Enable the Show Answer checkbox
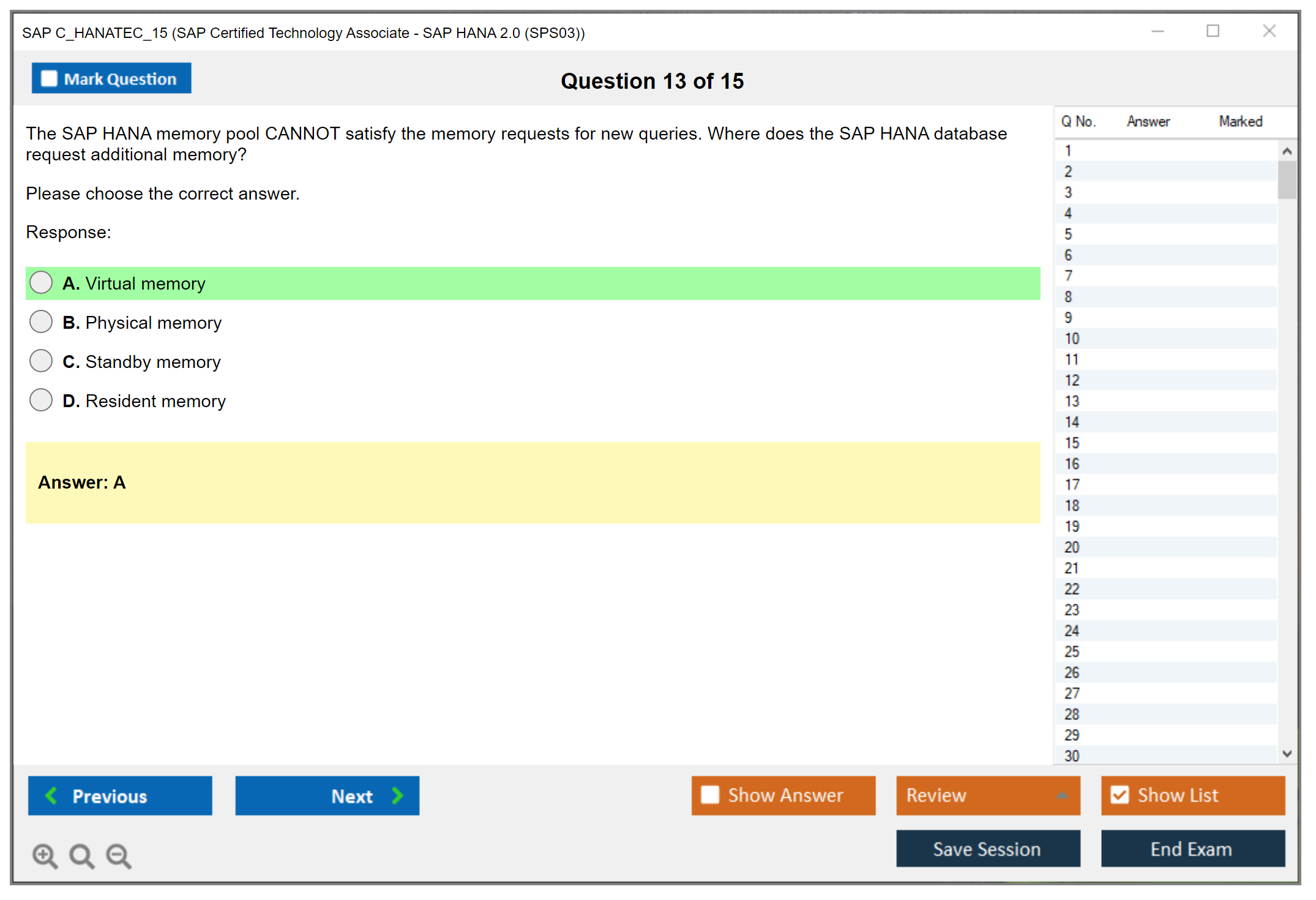 pyautogui.click(x=710, y=795)
